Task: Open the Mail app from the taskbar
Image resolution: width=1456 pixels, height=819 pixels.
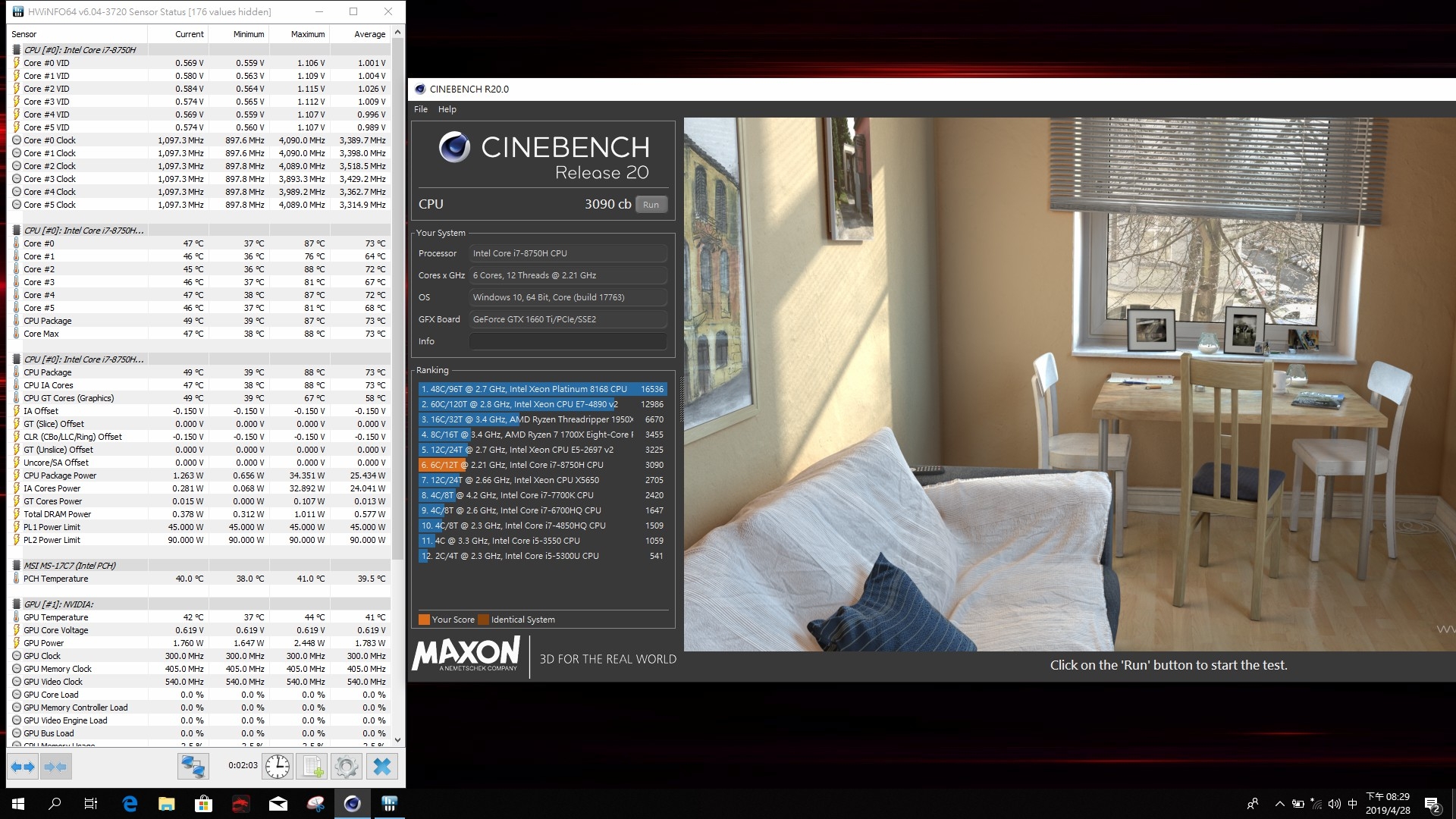Action: pos(278,804)
